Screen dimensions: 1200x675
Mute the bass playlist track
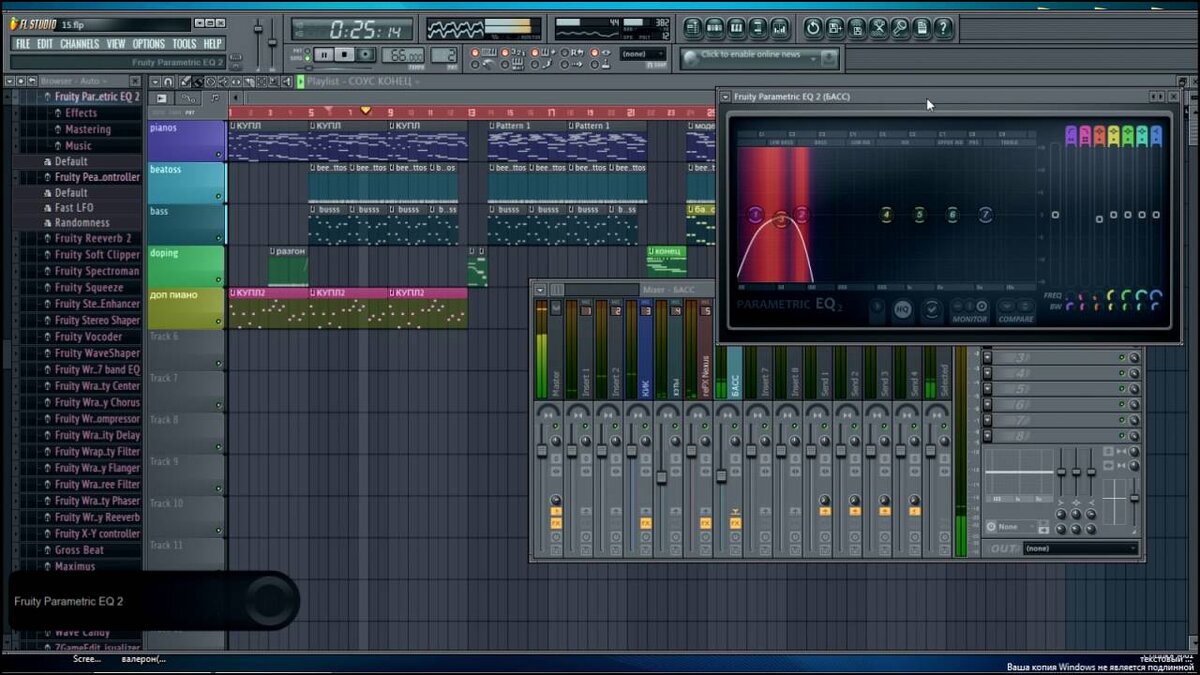coord(218,238)
